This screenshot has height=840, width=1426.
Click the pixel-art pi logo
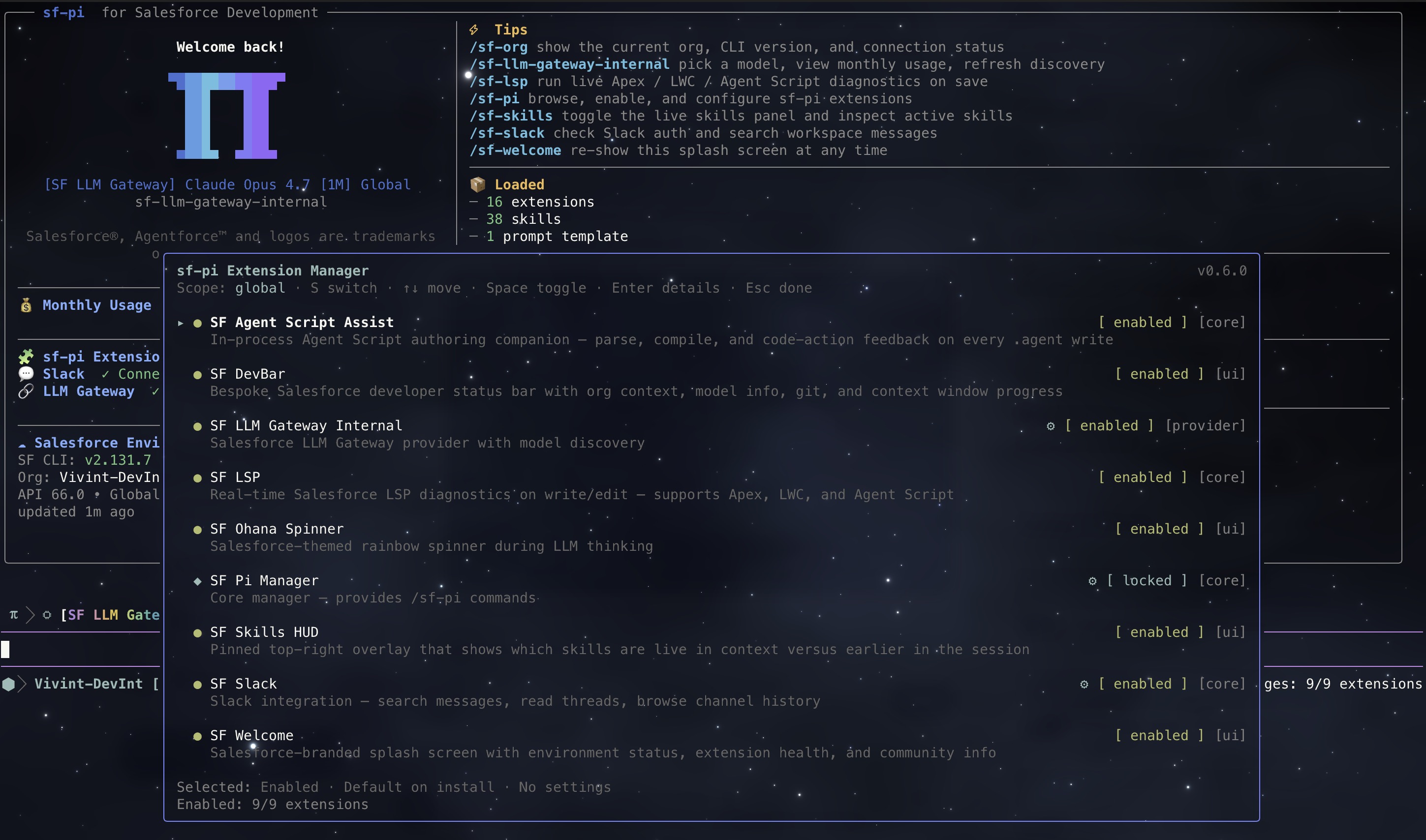[x=226, y=116]
